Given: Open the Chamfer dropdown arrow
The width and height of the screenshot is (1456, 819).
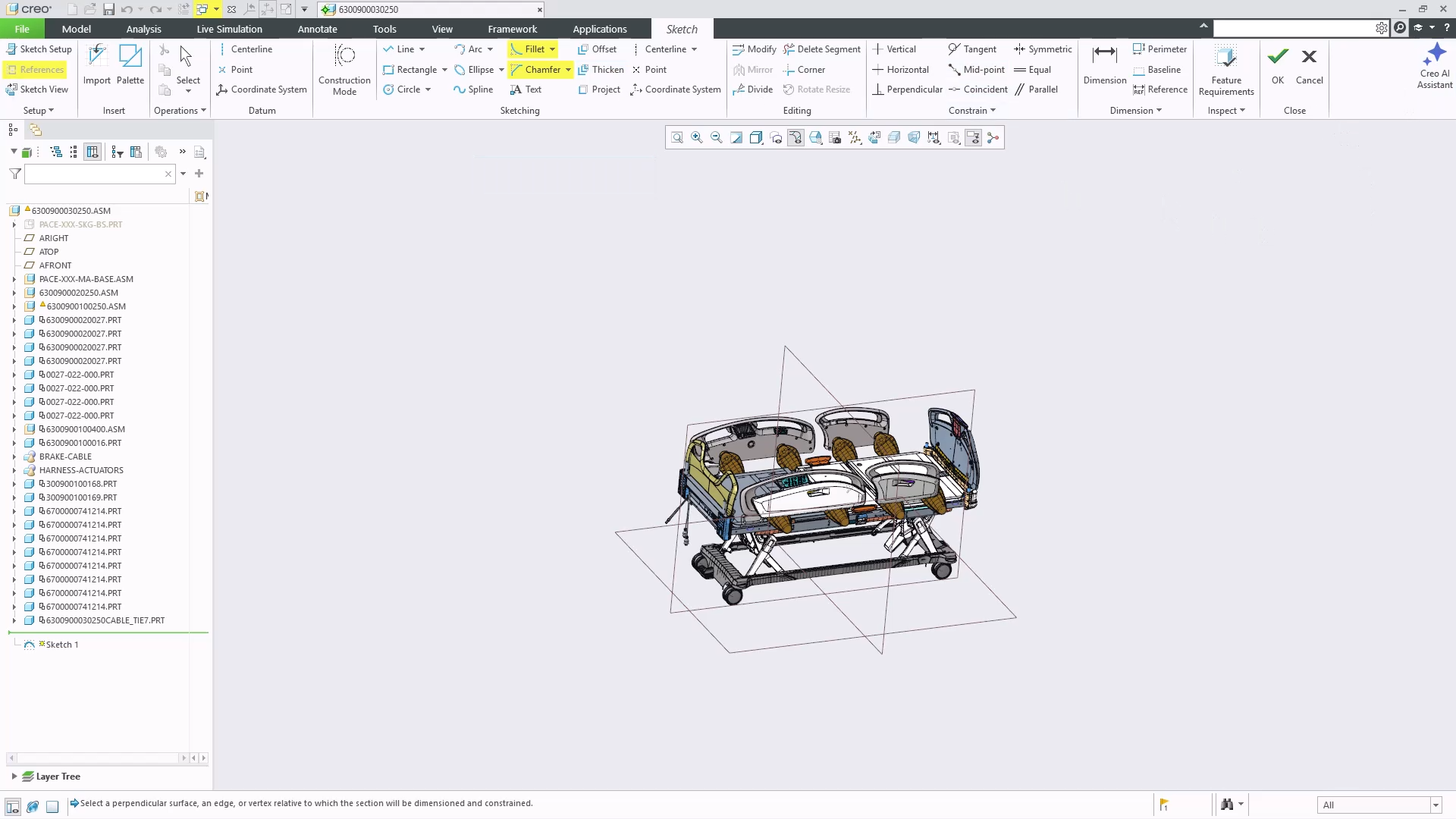Looking at the screenshot, I should [568, 70].
